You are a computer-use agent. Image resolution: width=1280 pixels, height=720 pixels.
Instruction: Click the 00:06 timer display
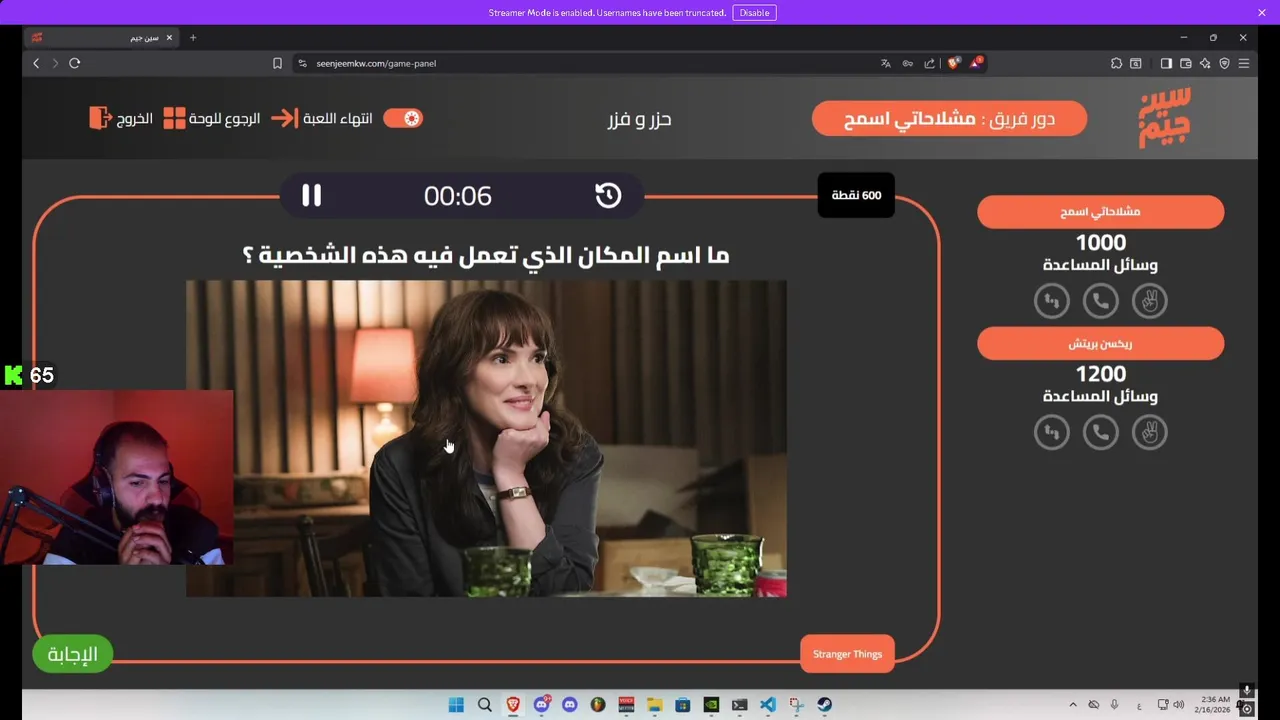[458, 196]
